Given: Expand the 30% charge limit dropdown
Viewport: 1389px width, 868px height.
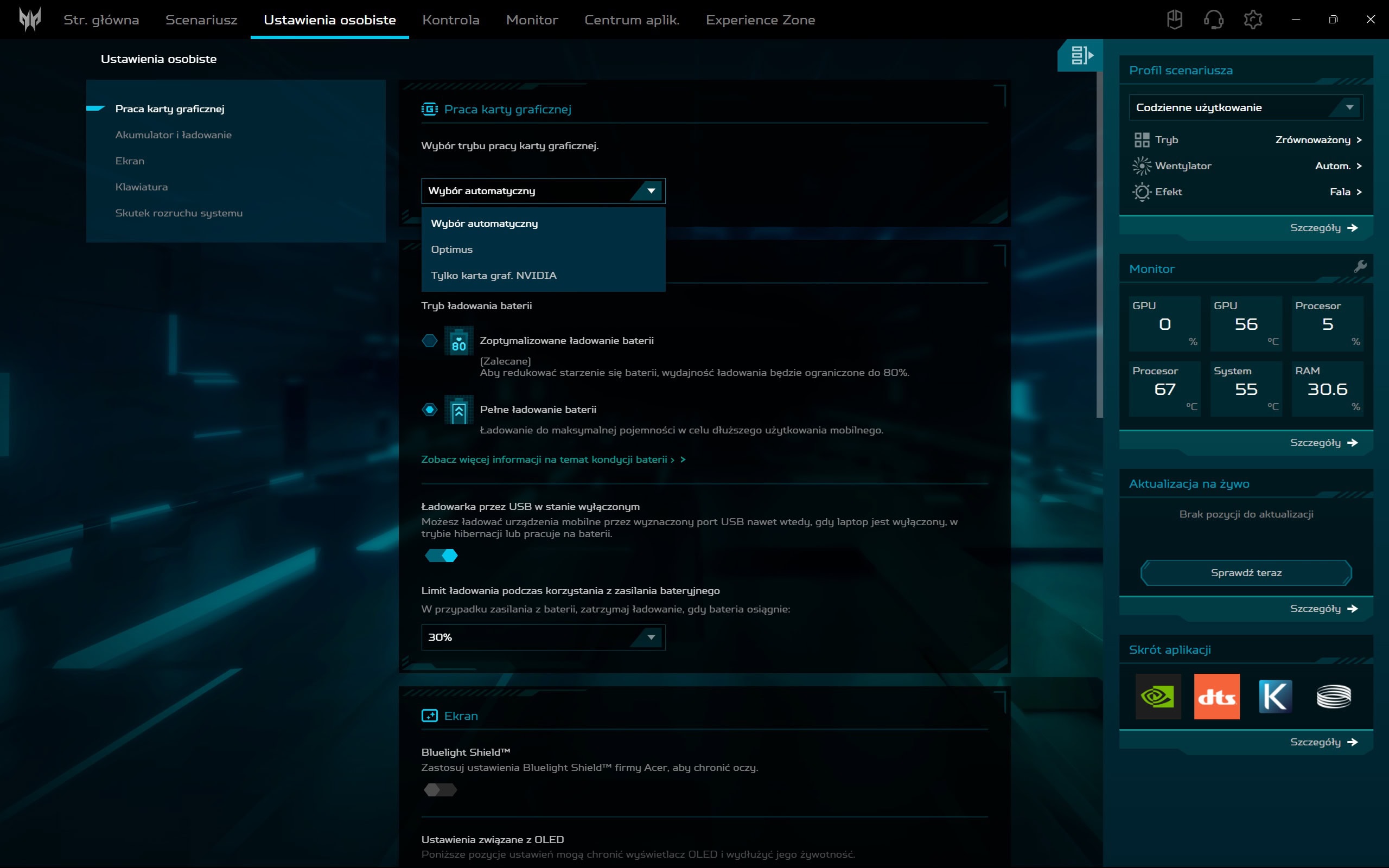Looking at the screenshot, I should pos(543,637).
